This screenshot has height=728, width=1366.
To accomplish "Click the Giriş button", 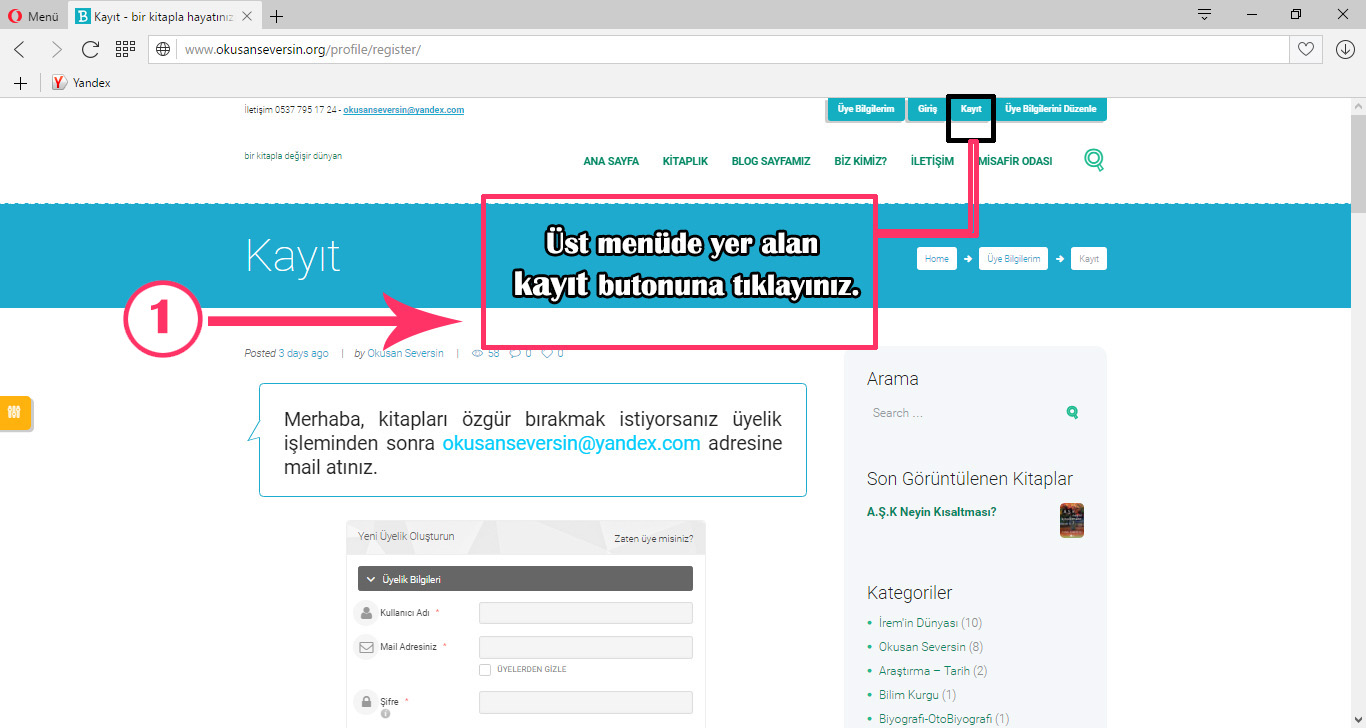I will 927,109.
